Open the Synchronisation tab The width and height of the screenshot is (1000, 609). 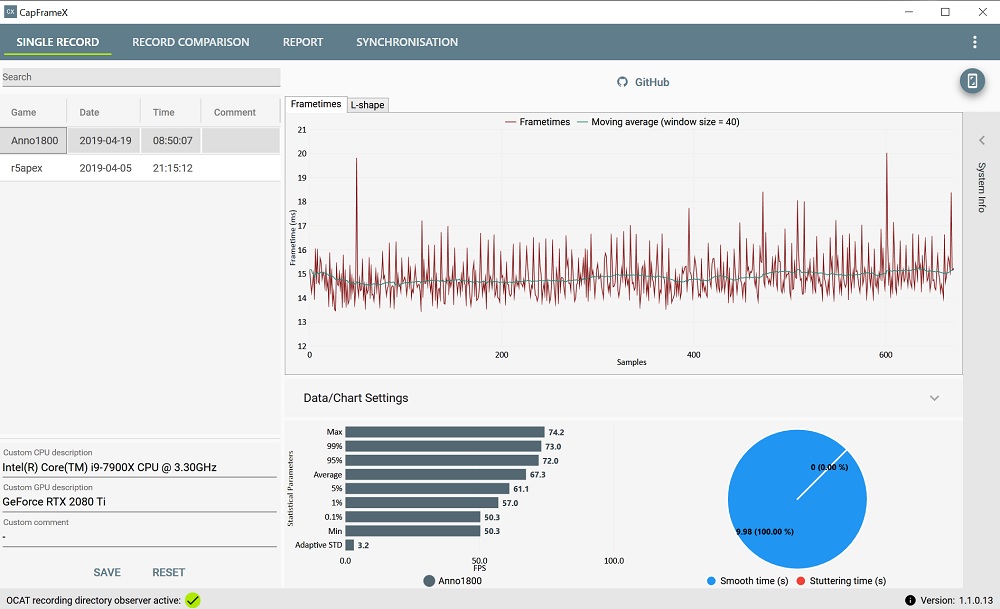pyautogui.click(x=407, y=42)
